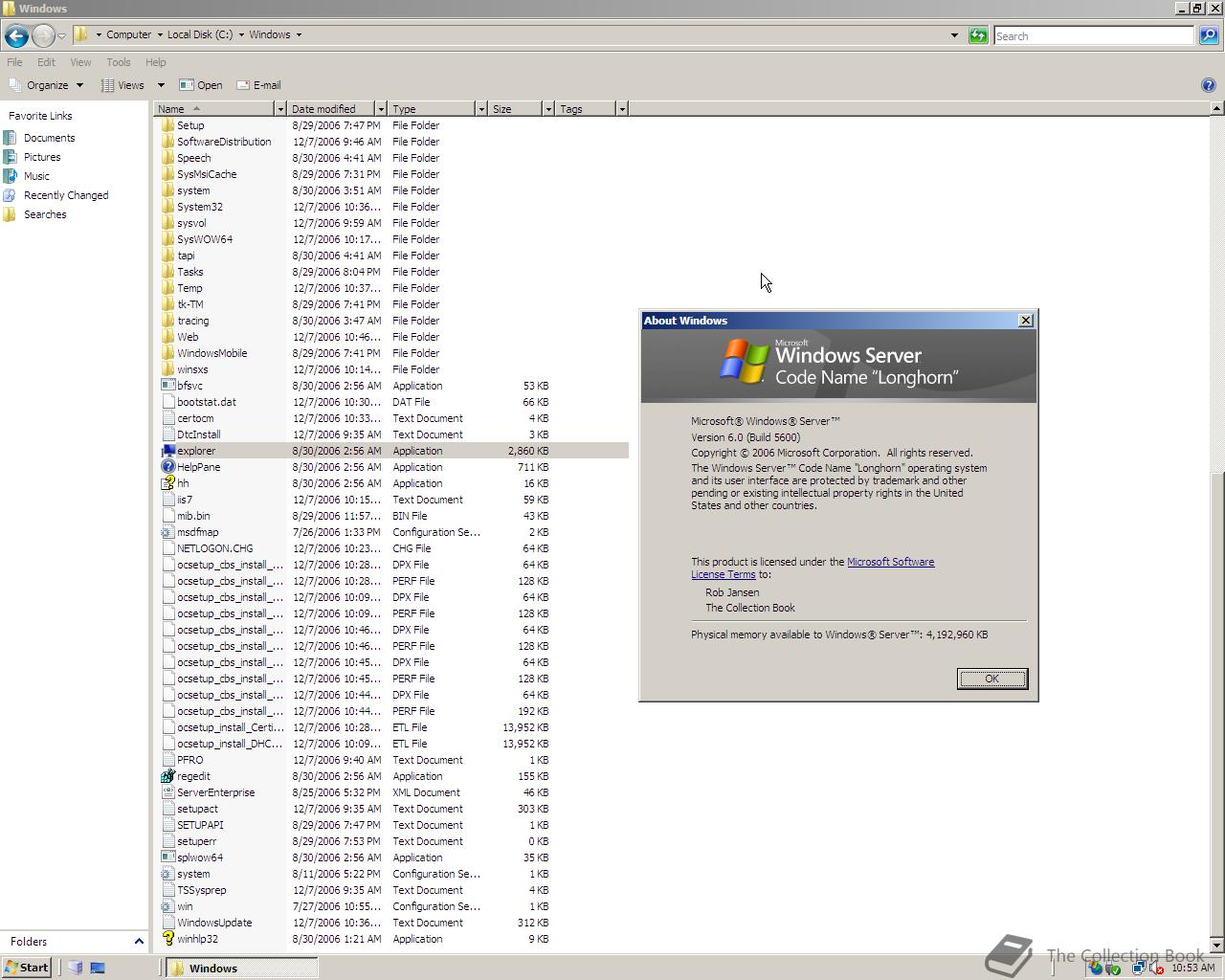Click the Windows taskbar button

tap(243, 969)
